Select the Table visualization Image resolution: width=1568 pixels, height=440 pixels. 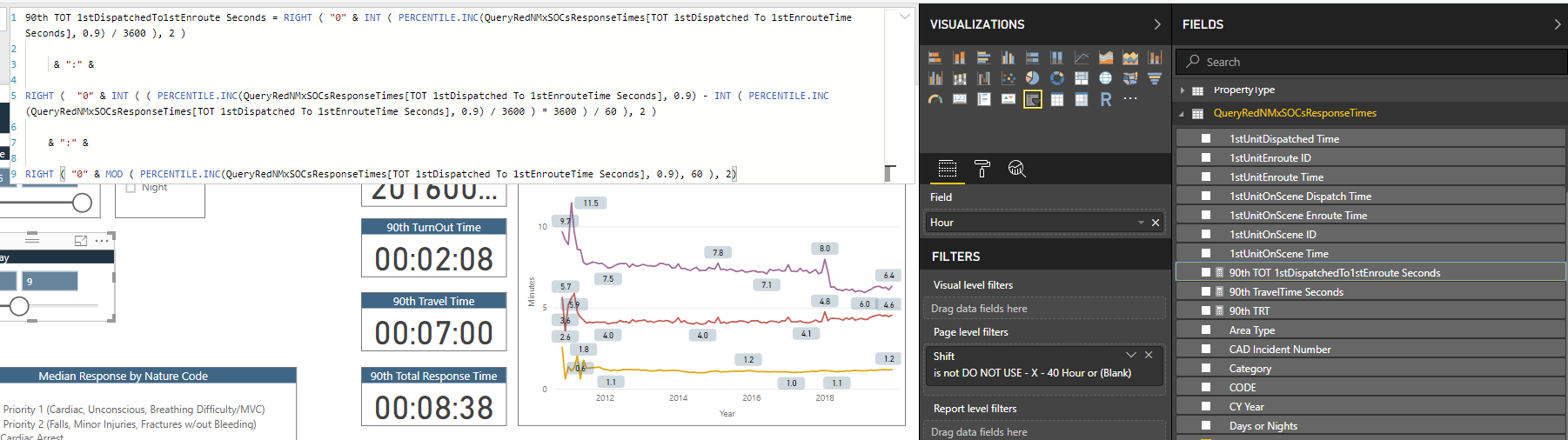point(1056,99)
